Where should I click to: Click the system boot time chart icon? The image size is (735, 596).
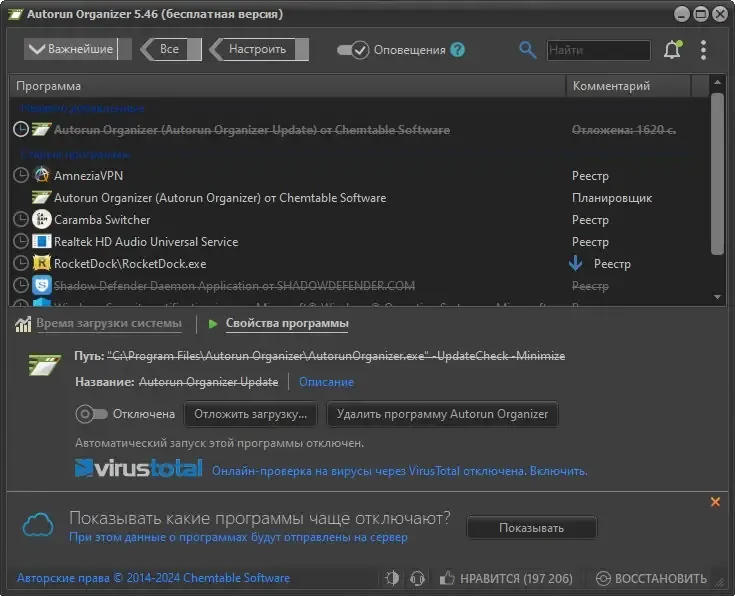click(23, 324)
